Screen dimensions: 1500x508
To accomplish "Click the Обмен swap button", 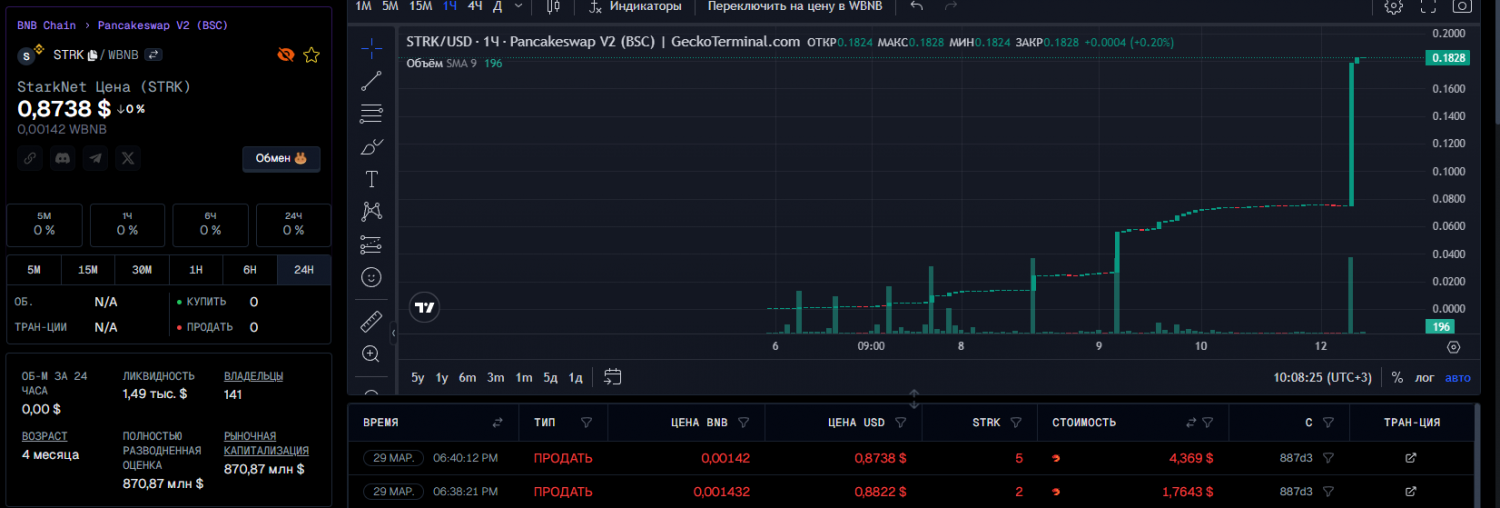I will click(281, 158).
